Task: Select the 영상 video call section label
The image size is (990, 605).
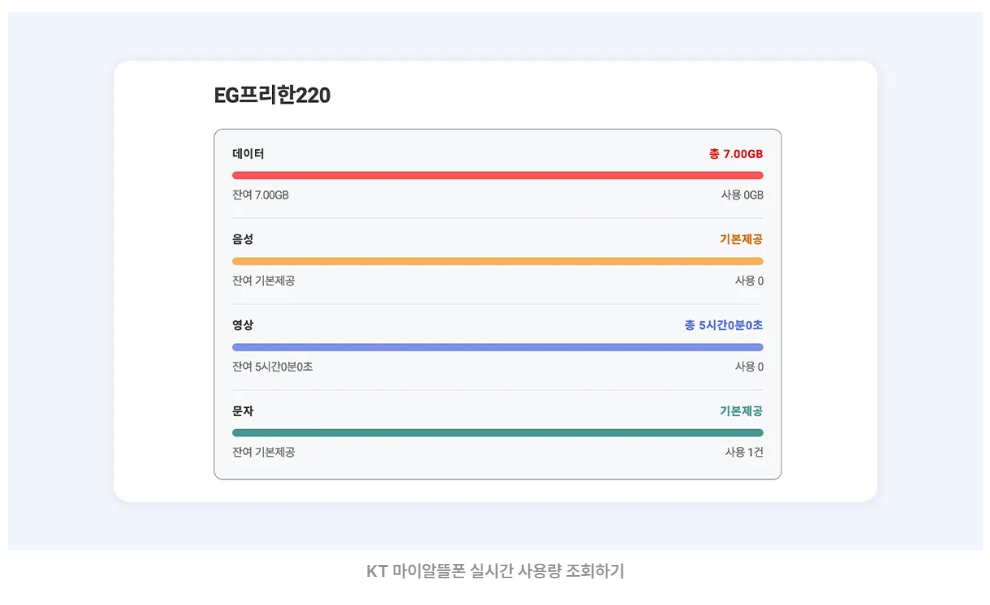Action: [x=241, y=326]
